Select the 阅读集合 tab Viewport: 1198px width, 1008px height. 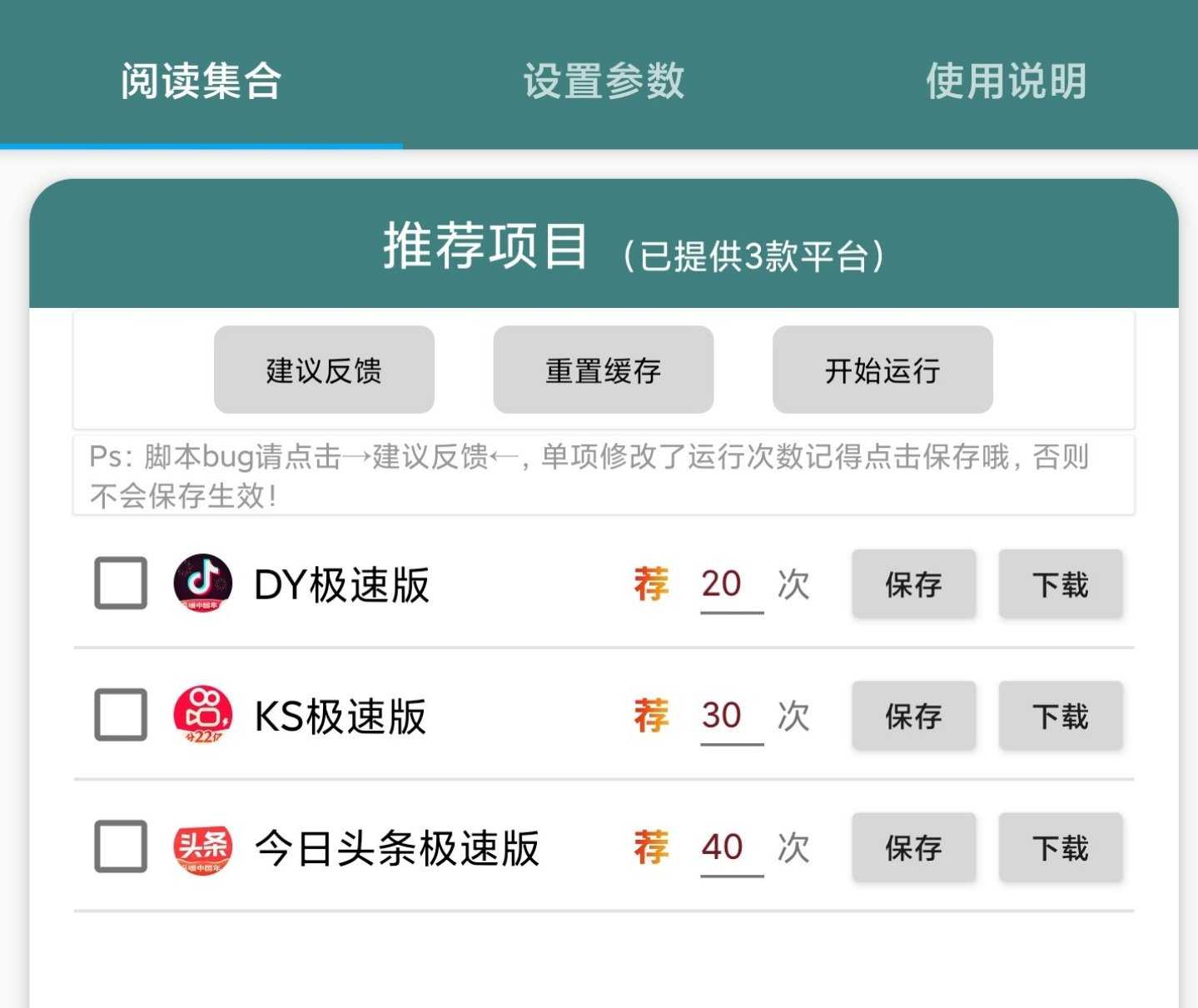click(x=200, y=81)
